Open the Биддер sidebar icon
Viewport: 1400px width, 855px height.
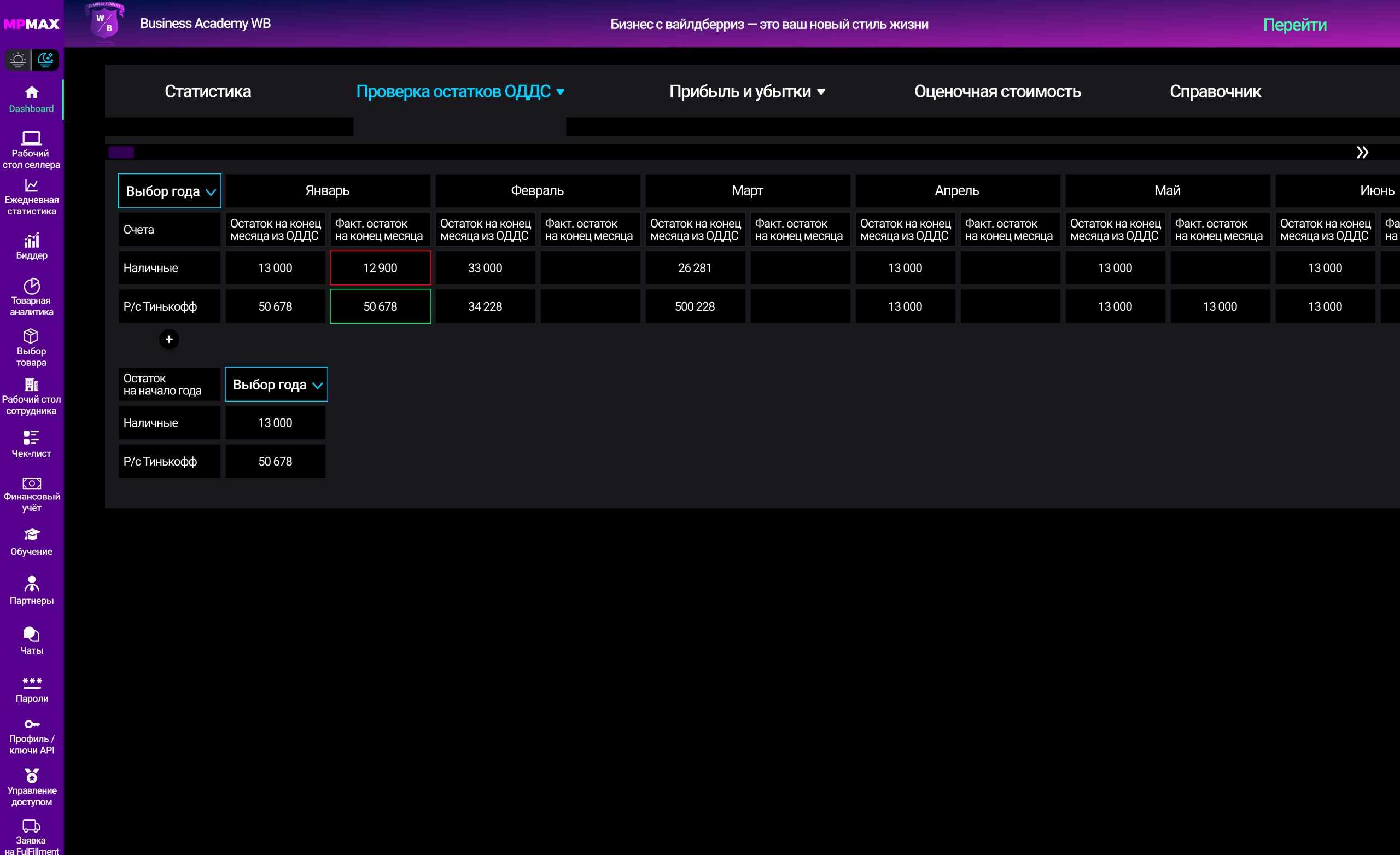31,241
